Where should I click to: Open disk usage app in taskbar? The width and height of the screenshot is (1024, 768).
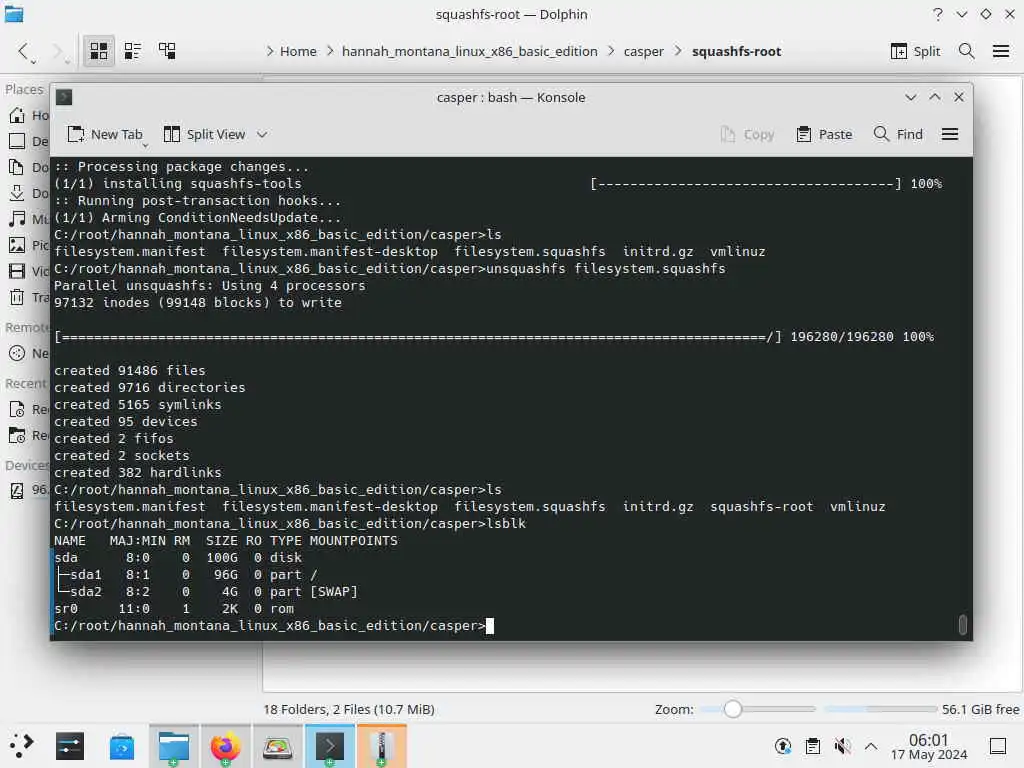click(278, 746)
